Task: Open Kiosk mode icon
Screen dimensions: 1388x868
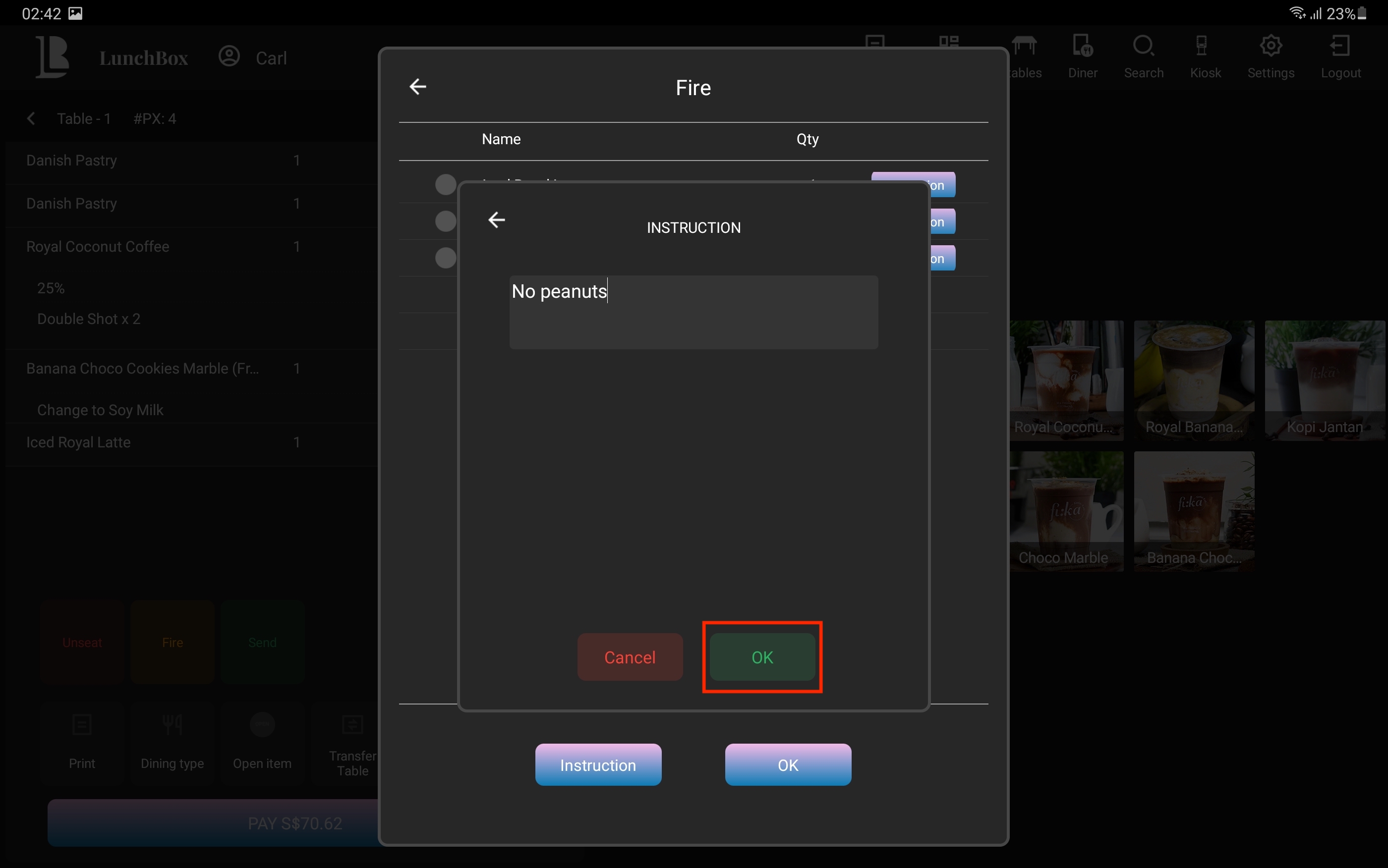Action: 1202,46
